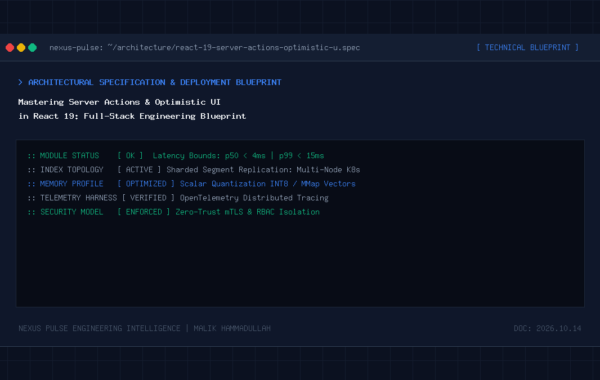Click Zero-Trust mTLS & RBAC Isolation text

(247, 212)
